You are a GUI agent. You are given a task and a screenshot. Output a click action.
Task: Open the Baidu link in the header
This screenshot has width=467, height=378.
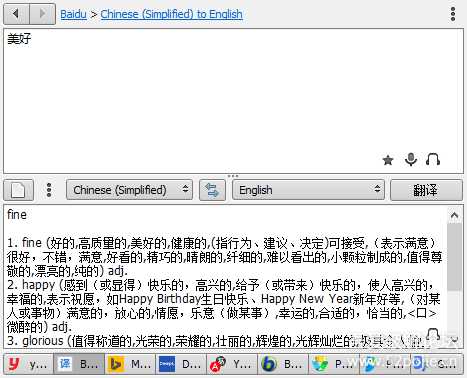[73, 14]
